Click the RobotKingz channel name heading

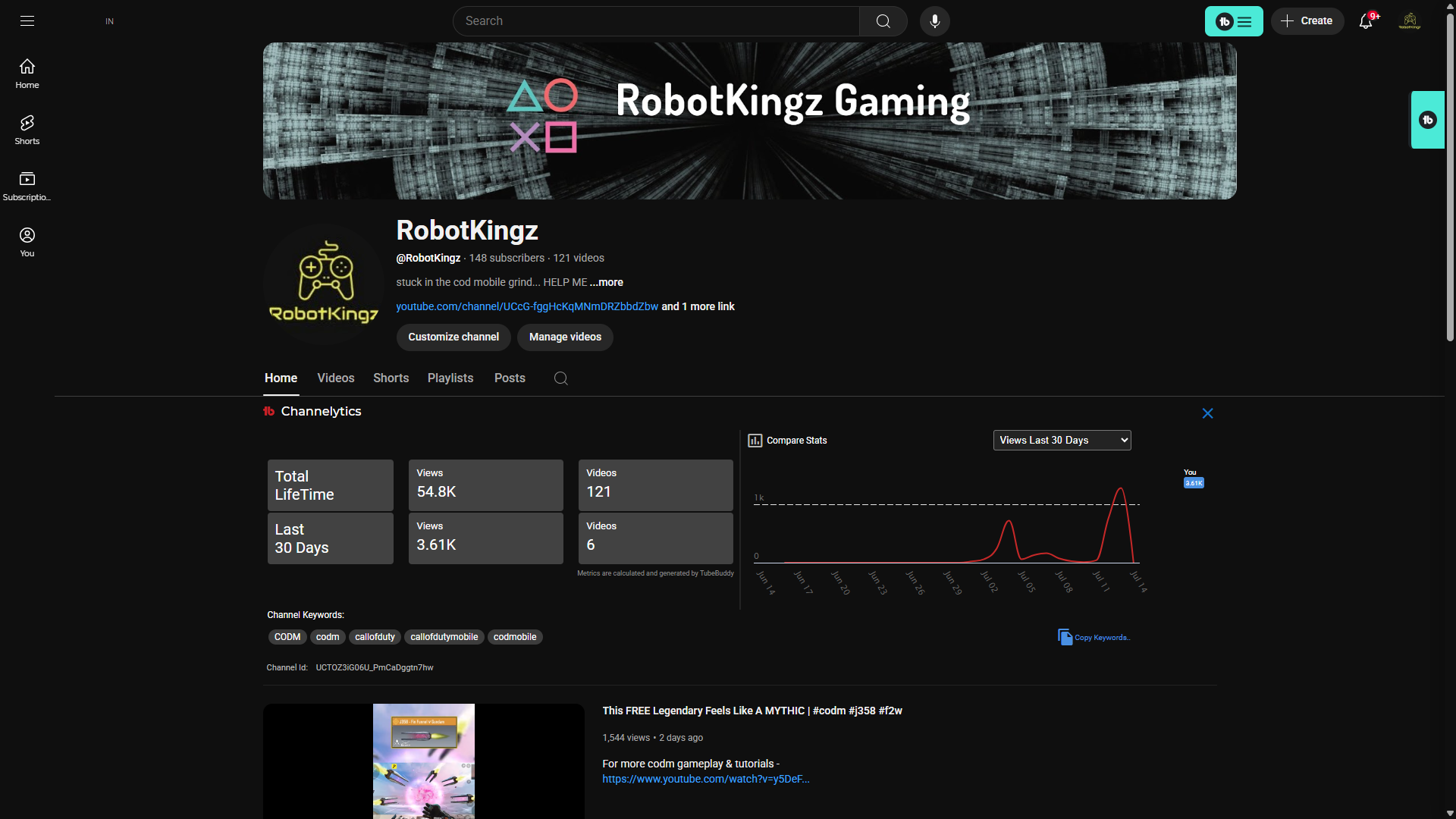pos(467,231)
